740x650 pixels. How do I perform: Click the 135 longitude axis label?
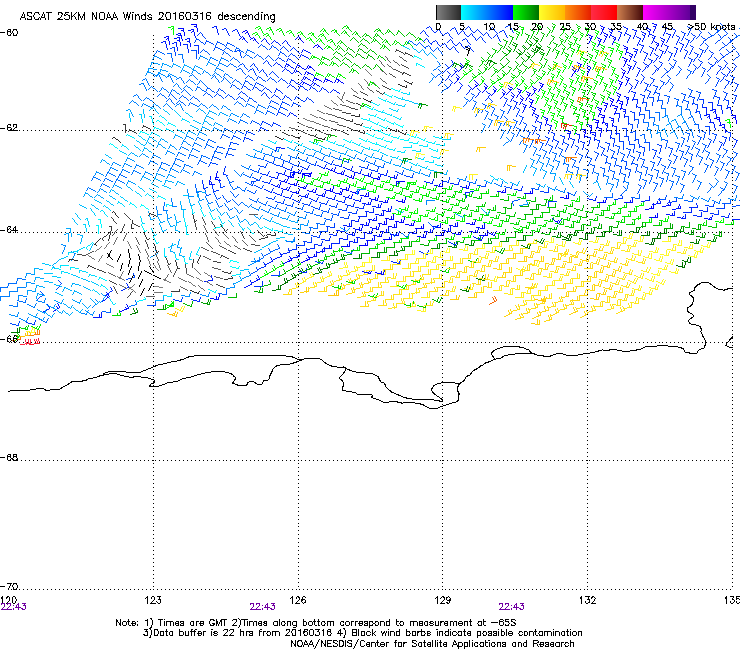coord(732,600)
